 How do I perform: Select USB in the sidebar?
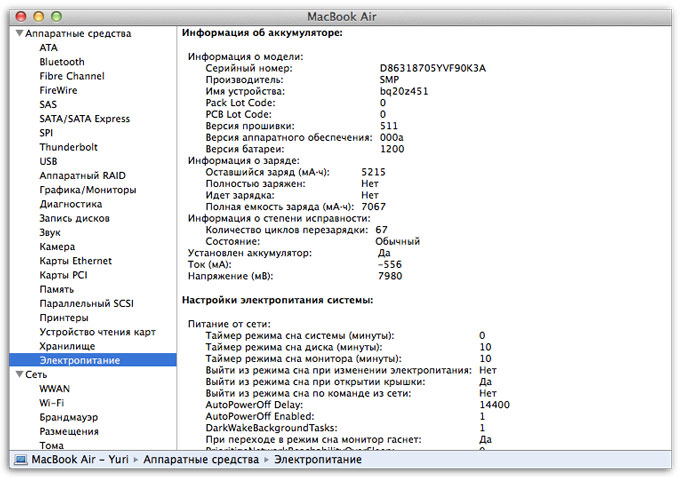49,161
